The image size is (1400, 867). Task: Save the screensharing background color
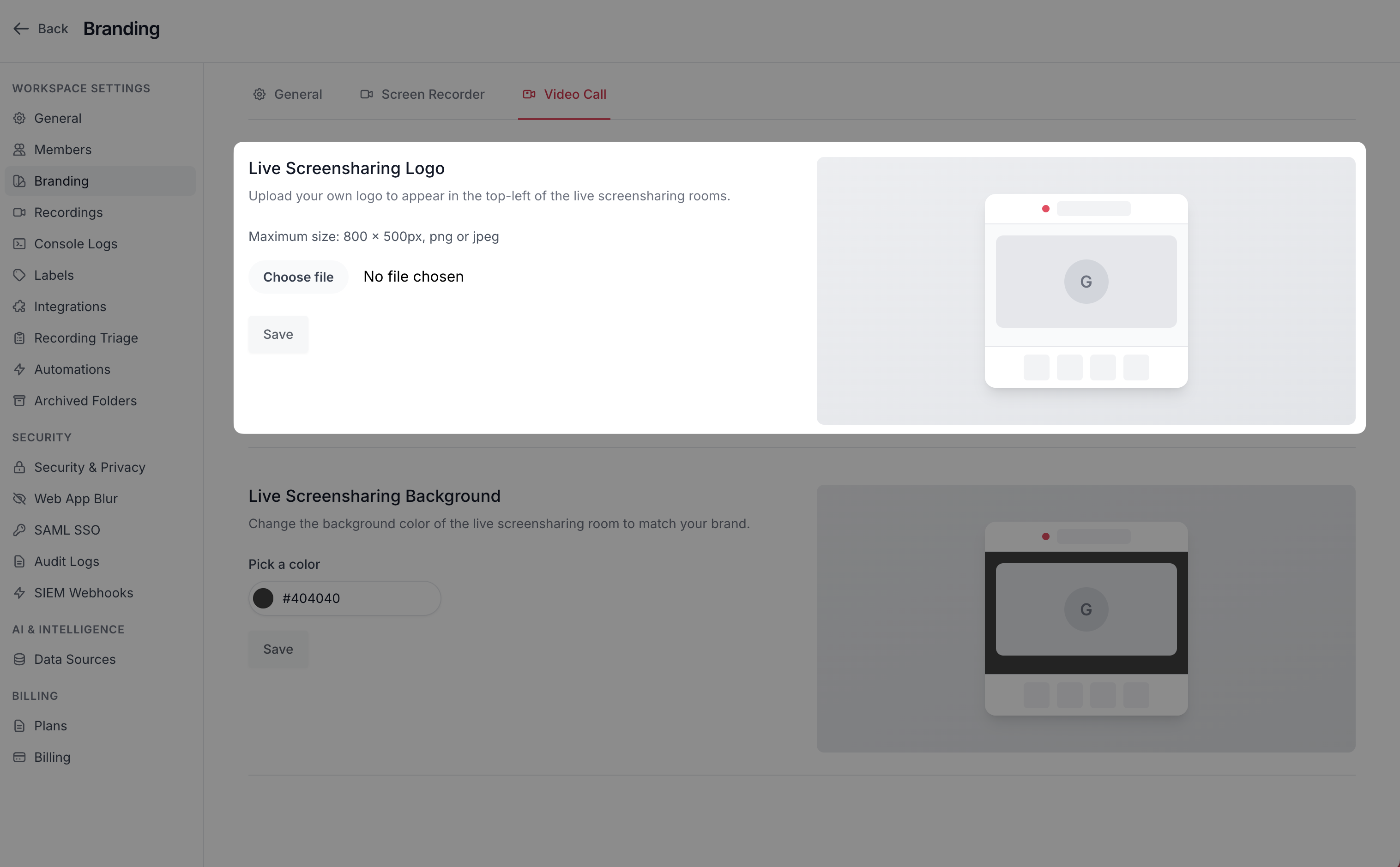pos(278,649)
